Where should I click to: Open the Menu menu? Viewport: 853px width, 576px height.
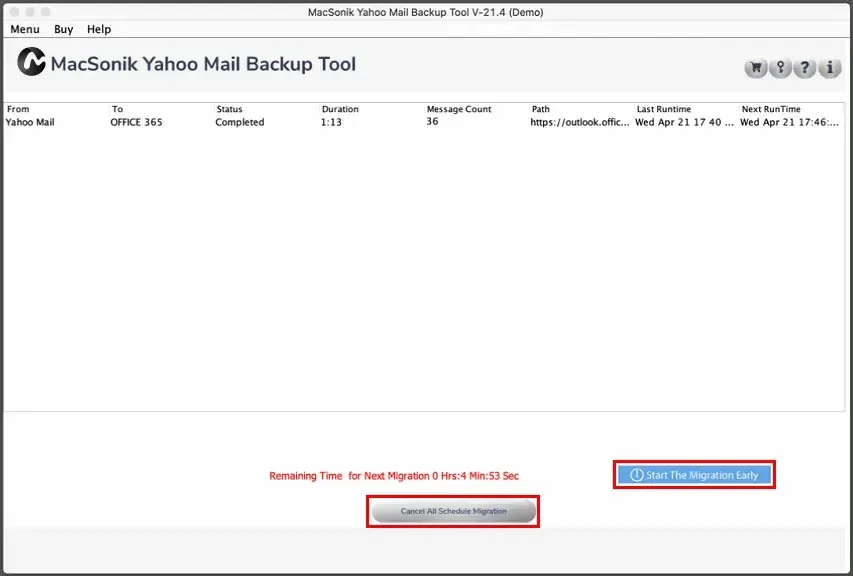pyautogui.click(x=24, y=29)
